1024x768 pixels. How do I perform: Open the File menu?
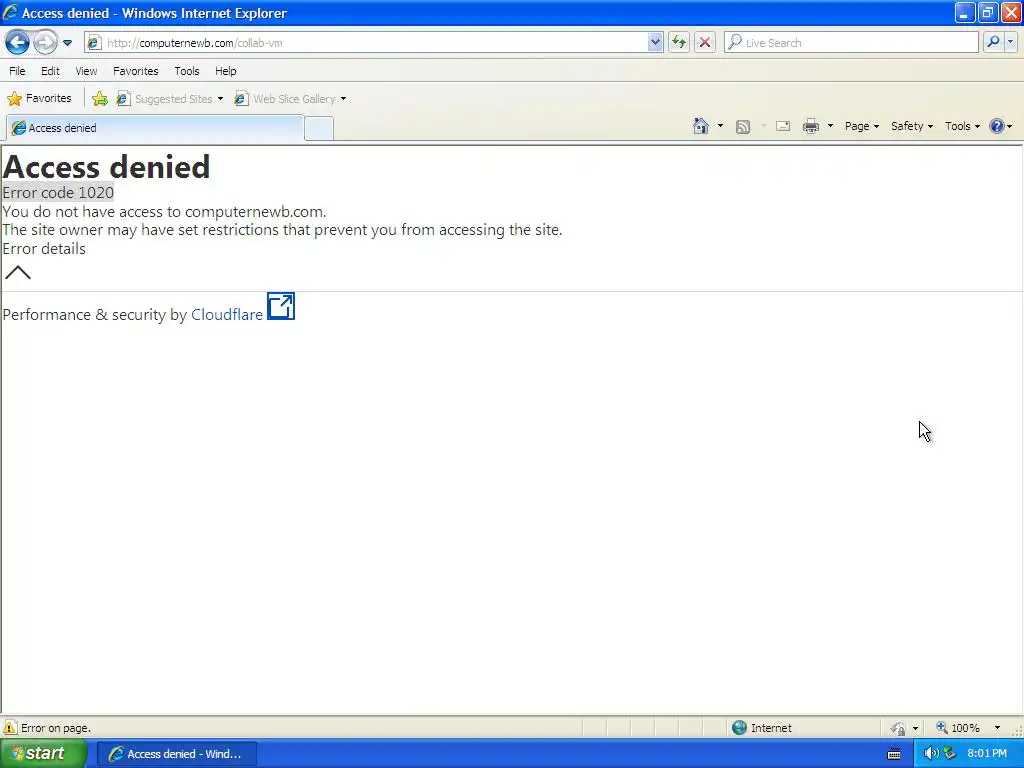pyautogui.click(x=17, y=71)
